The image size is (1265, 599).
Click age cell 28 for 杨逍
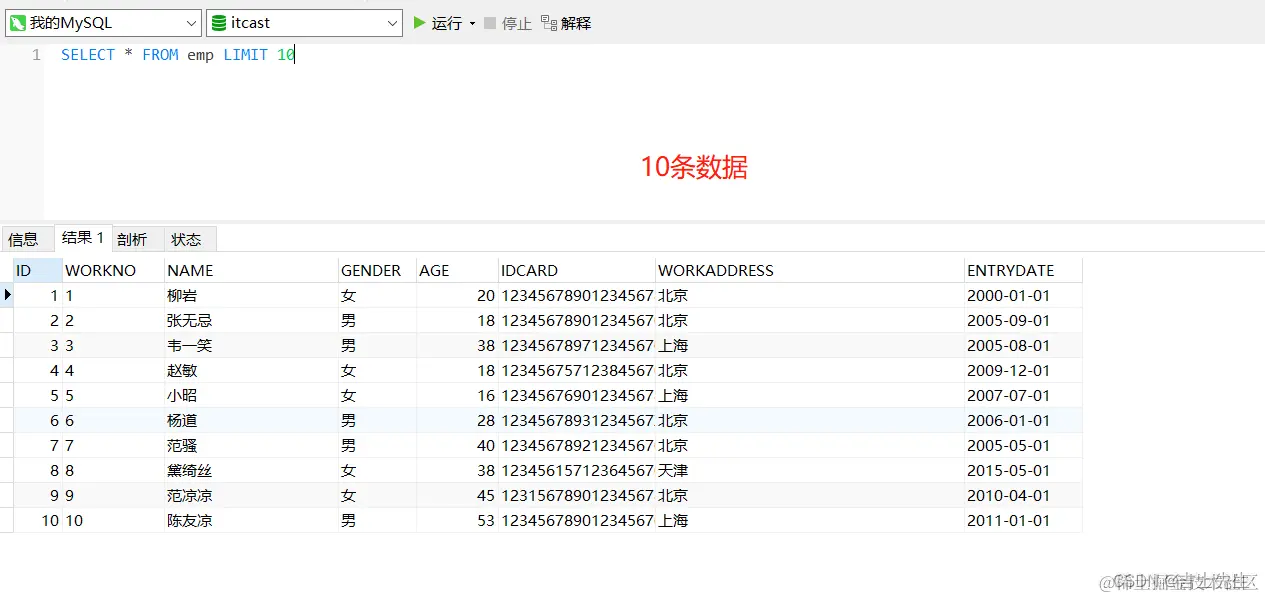pyautogui.click(x=457, y=420)
